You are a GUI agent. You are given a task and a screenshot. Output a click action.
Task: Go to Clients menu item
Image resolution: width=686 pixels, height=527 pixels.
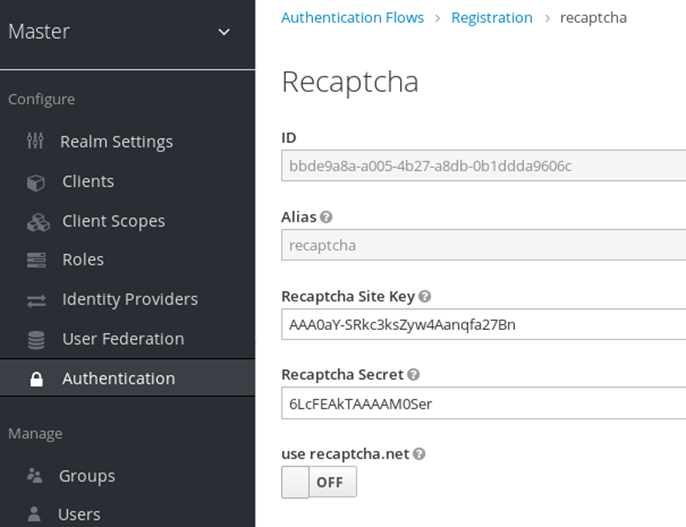pos(88,181)
